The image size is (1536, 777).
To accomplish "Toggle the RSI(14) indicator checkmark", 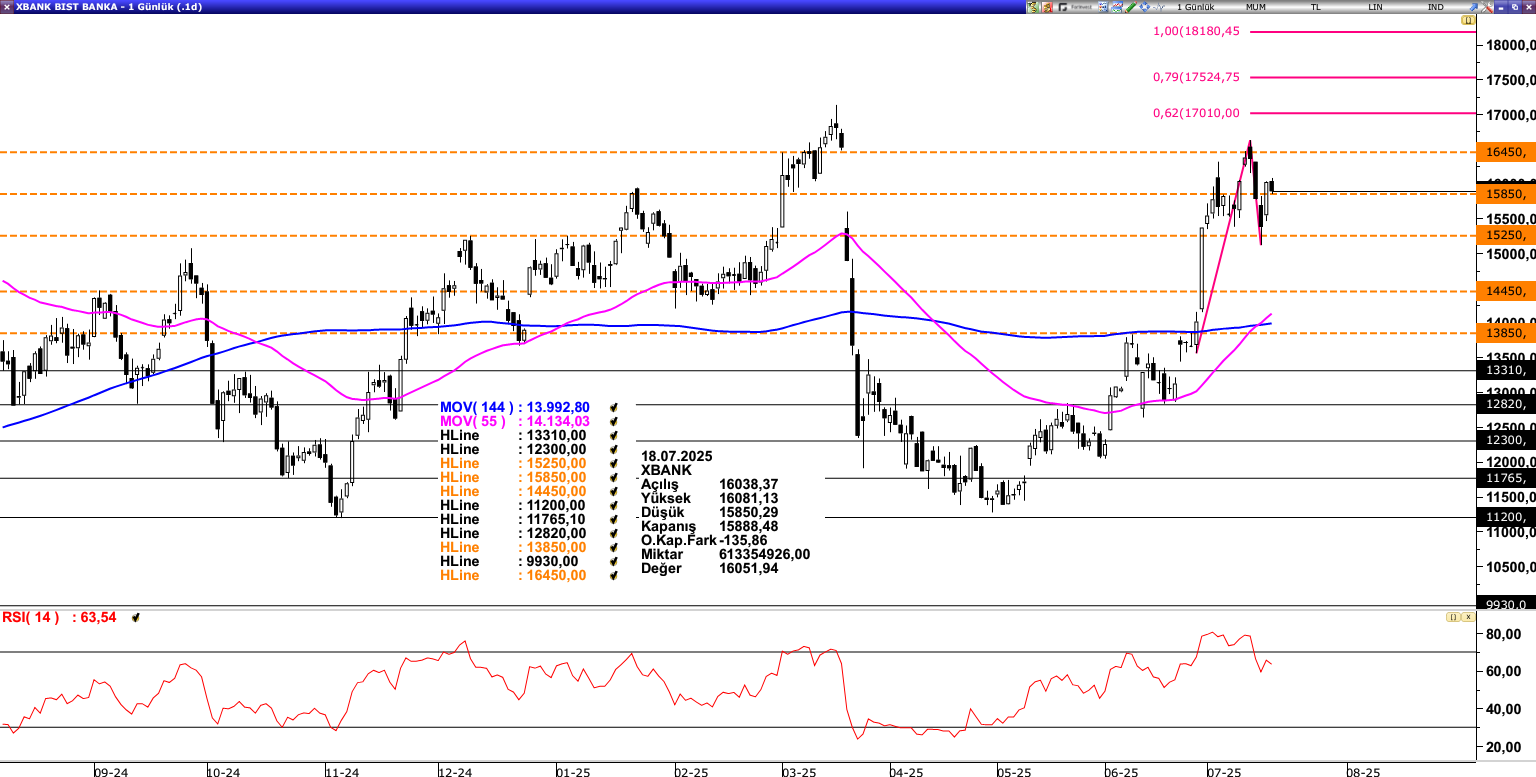I will tap(135, 618).
